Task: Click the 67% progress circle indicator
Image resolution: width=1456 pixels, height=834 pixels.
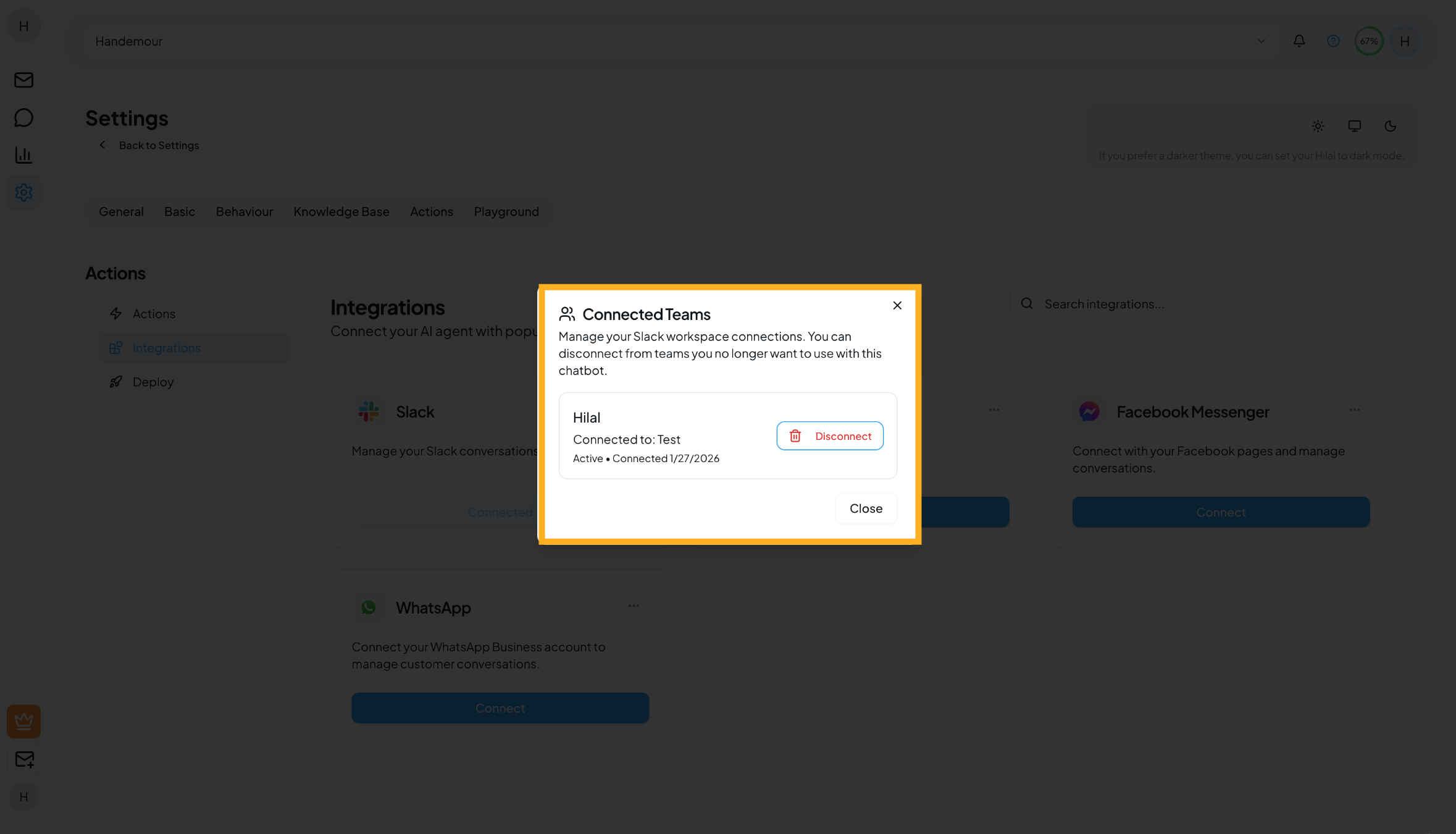Action: point(1368,41)
